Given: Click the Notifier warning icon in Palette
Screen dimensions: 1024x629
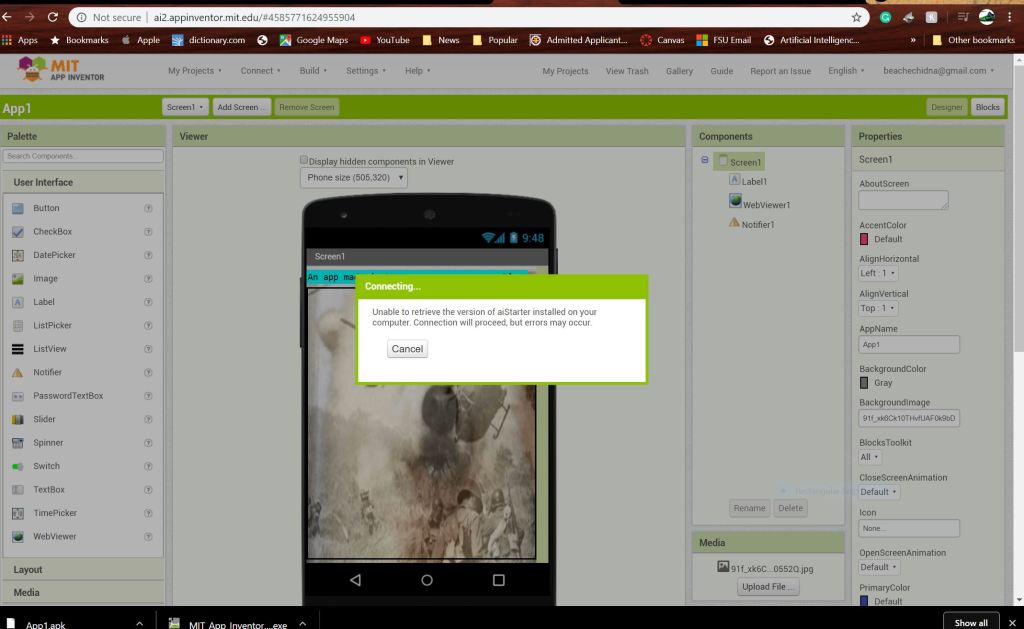Looking at the screenshot, I should coord(17,372).
